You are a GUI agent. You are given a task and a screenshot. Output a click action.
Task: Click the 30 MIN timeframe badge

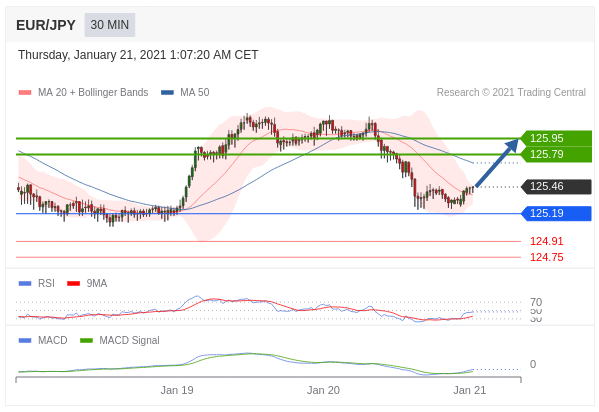110,25
